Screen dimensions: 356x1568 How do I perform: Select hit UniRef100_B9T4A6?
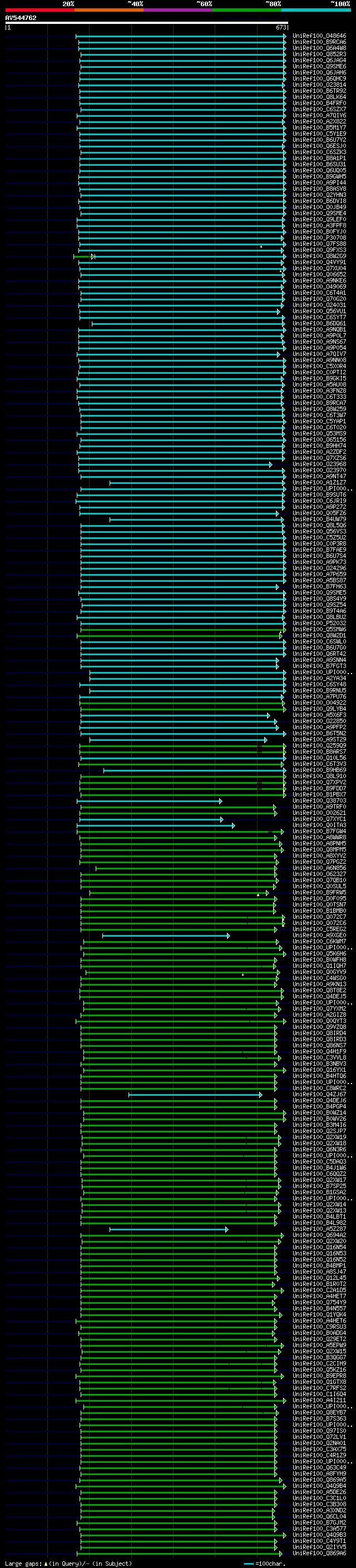click(319, 611)
